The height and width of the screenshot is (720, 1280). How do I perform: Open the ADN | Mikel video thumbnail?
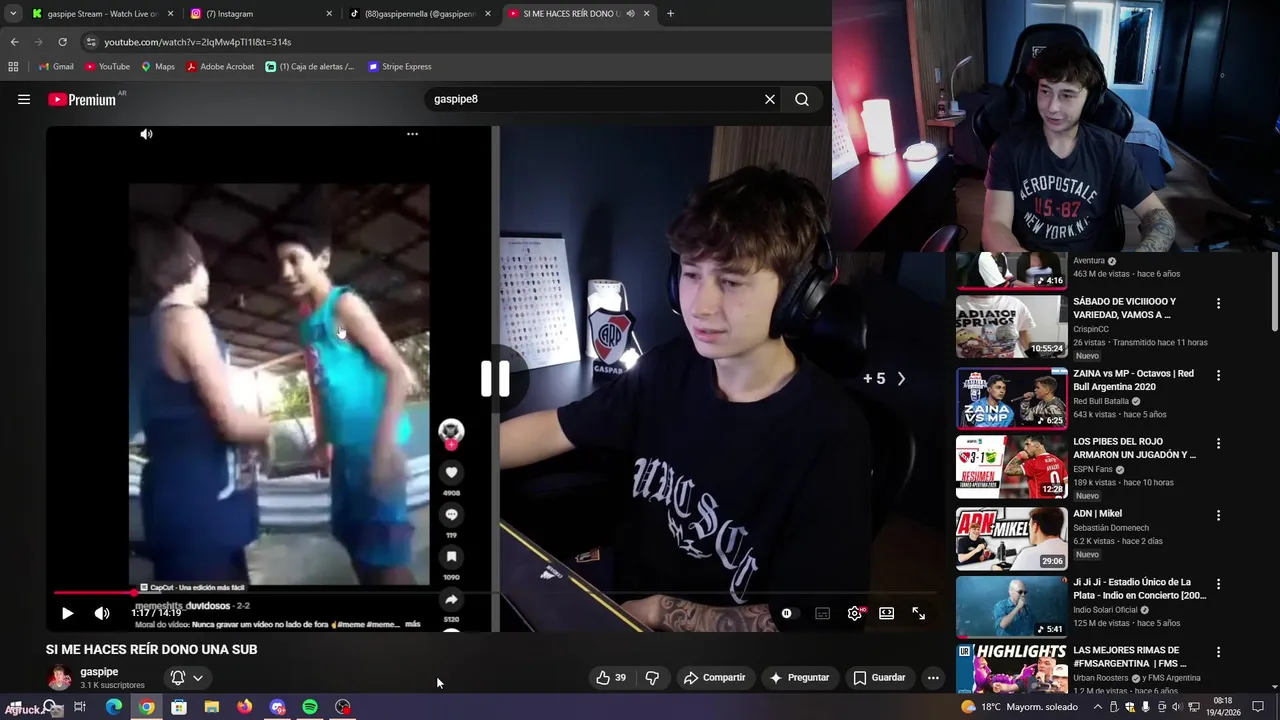1011,538
